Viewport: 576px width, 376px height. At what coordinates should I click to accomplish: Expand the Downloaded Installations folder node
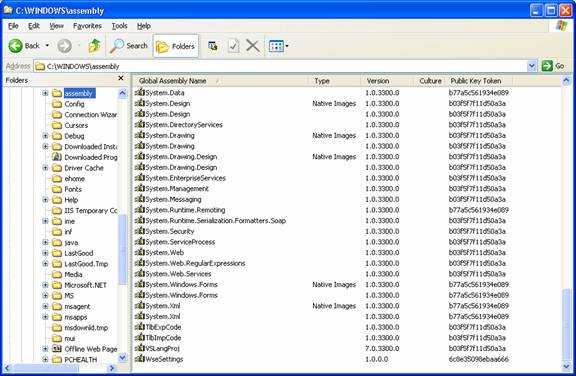(45, 147)
